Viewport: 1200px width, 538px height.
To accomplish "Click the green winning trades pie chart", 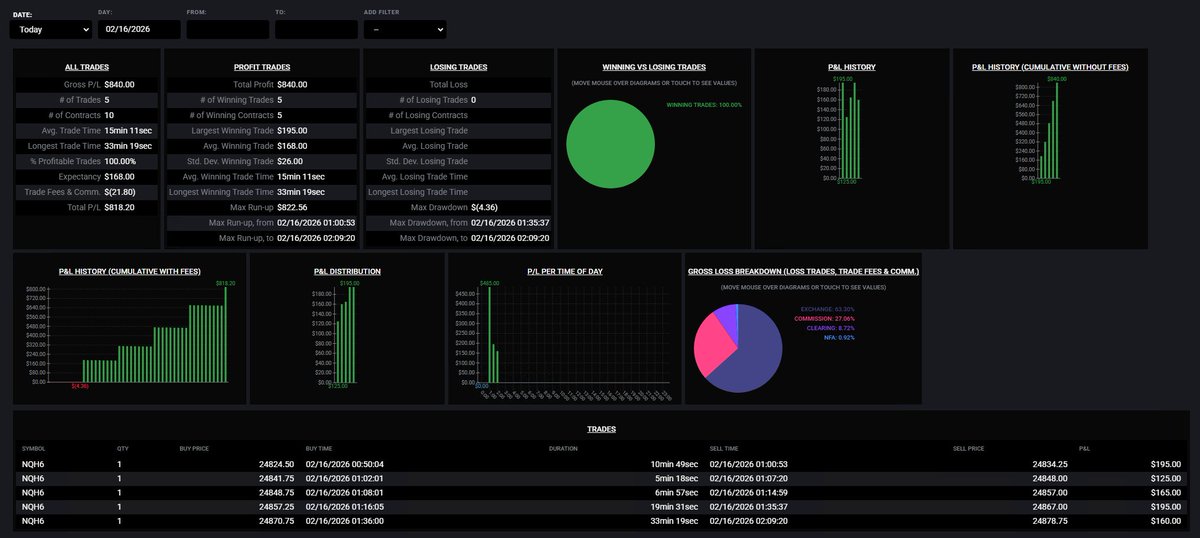I will tap(610, 144).
